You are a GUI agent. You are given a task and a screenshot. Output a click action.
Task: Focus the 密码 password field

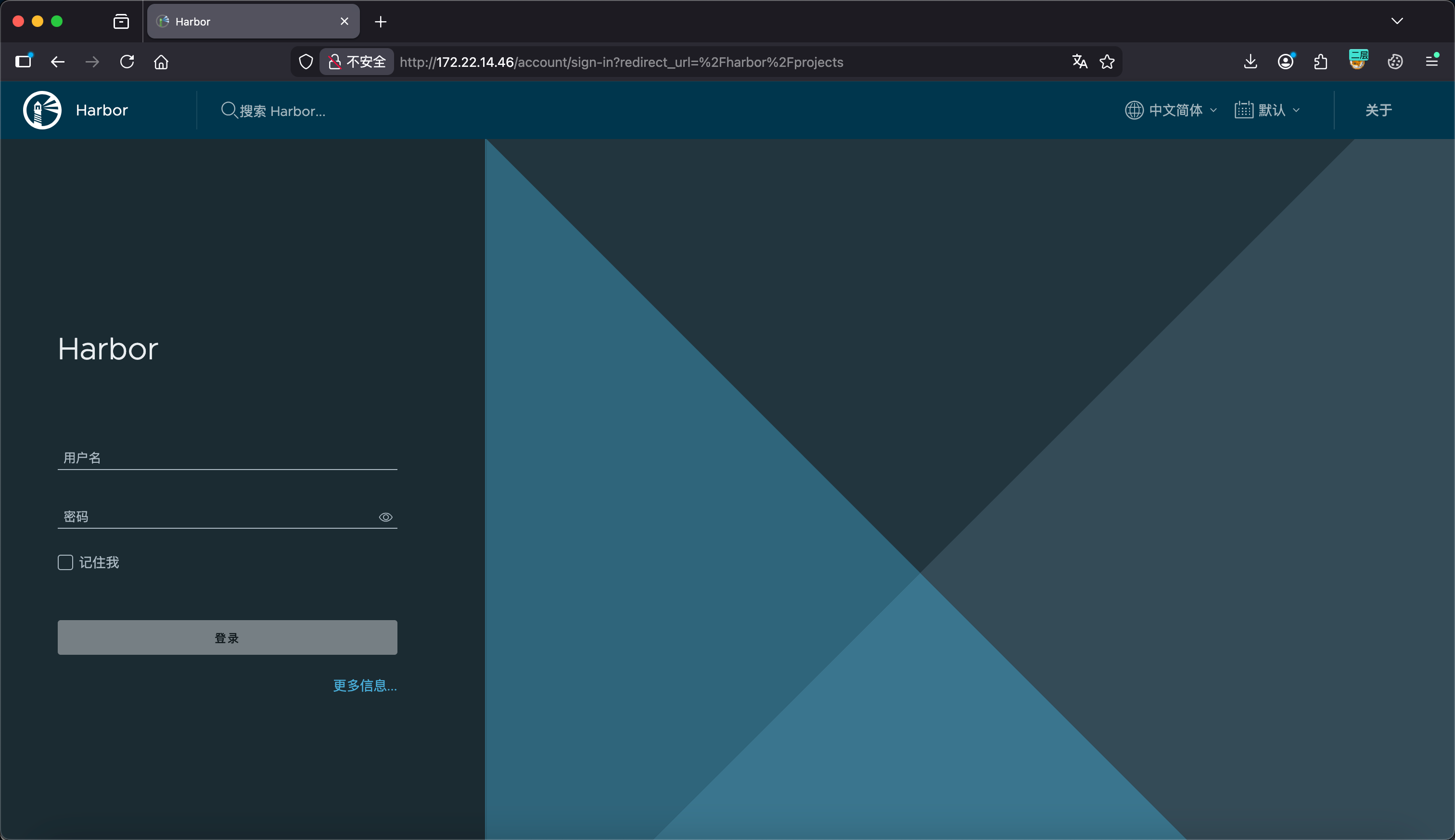click(217, 517)
